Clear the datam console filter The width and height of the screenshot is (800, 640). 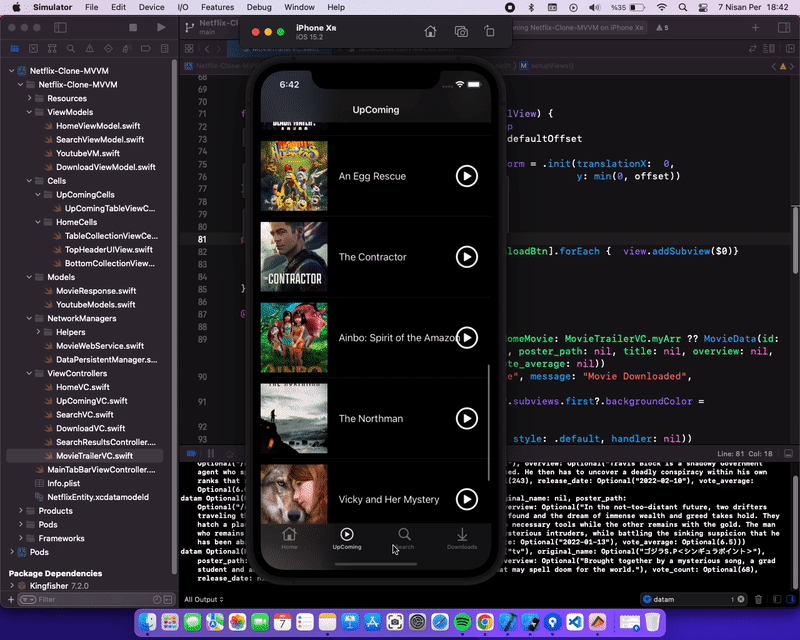(x=741, y=599)
